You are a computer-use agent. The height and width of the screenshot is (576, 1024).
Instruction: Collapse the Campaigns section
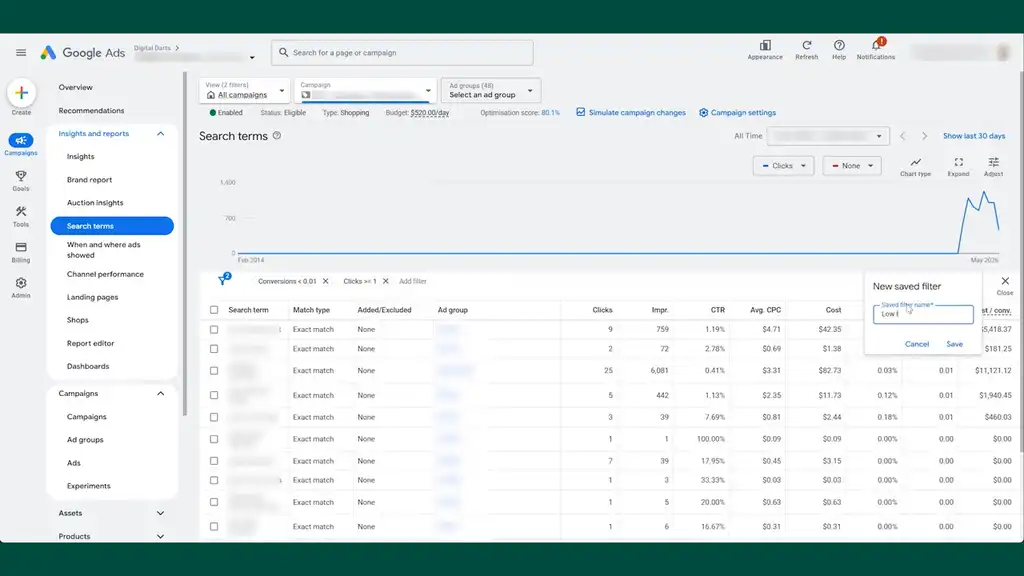[161, 394]
